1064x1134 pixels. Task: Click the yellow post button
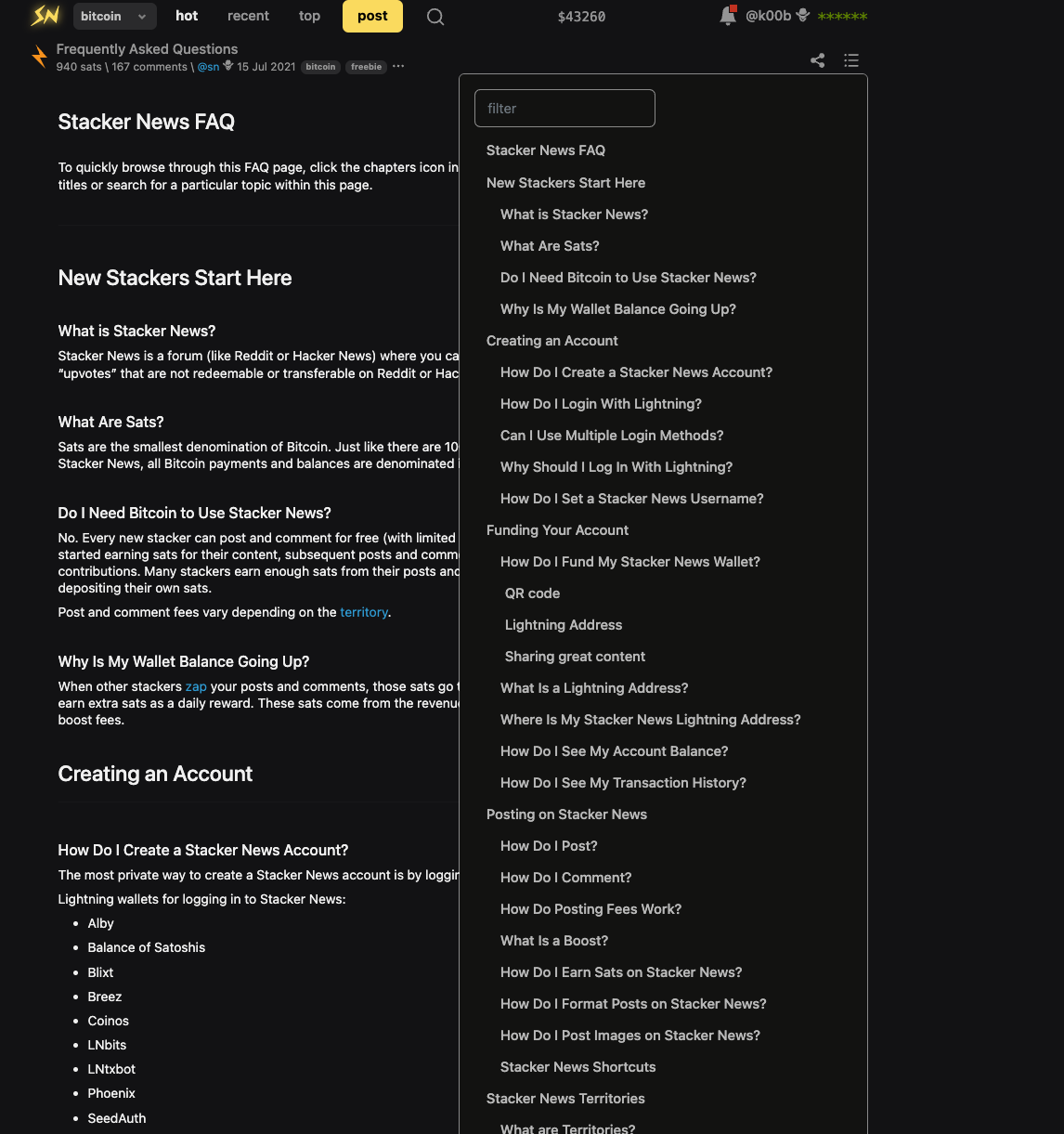click(372, 16)
